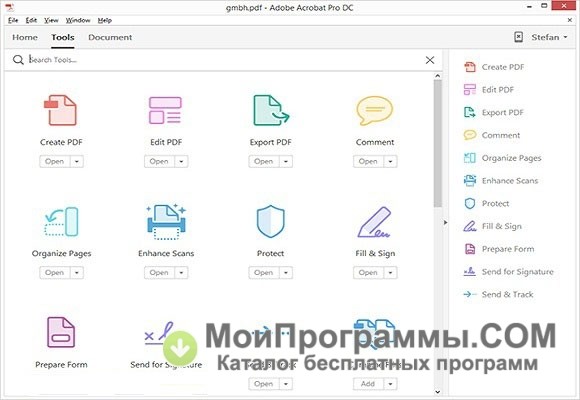Screen dimensions: 580x400
Task: Click the large Comment speech bubble icon
Action: click(x=375, y=111)
